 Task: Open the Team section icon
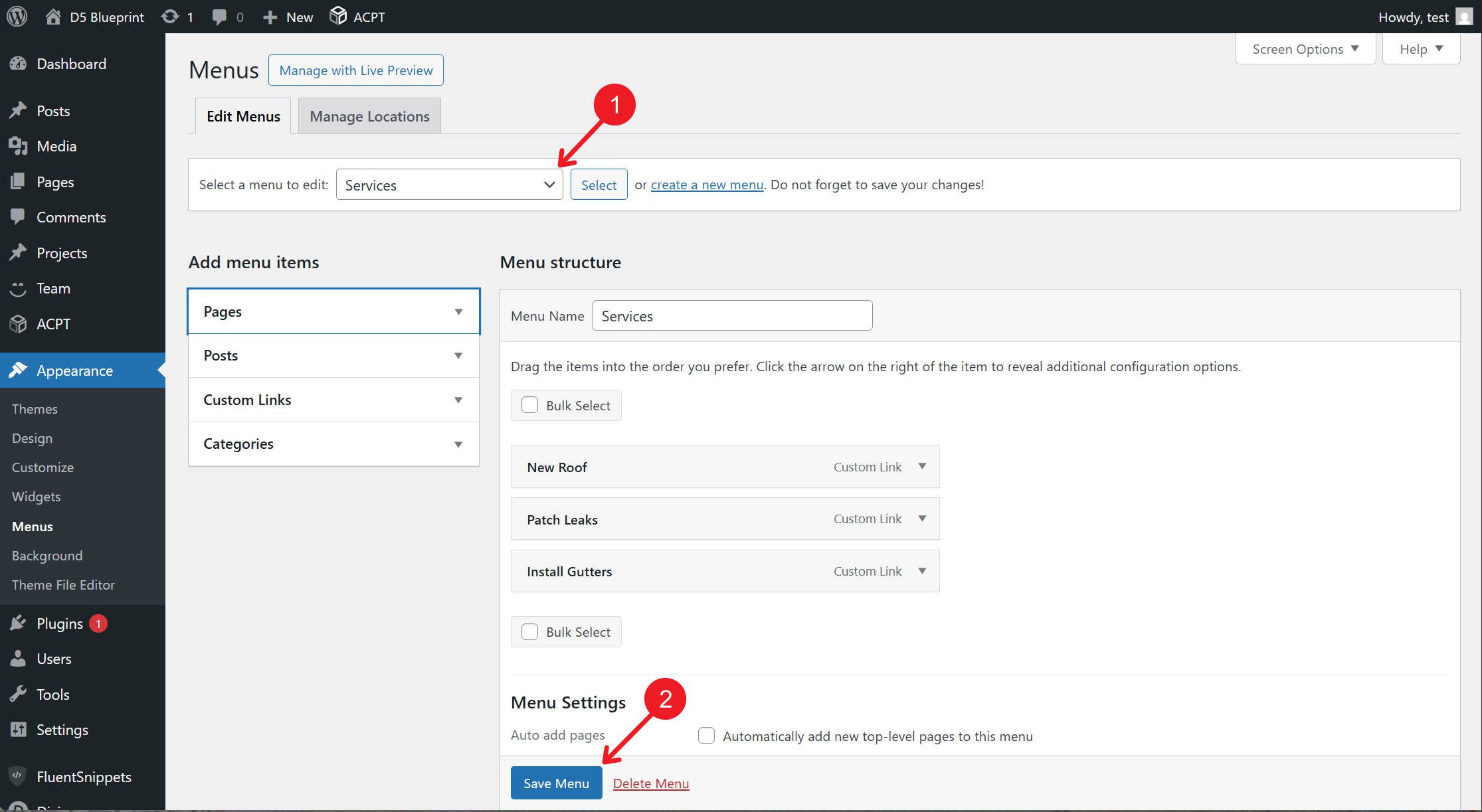pyautogui.click(x=19, y=288)
